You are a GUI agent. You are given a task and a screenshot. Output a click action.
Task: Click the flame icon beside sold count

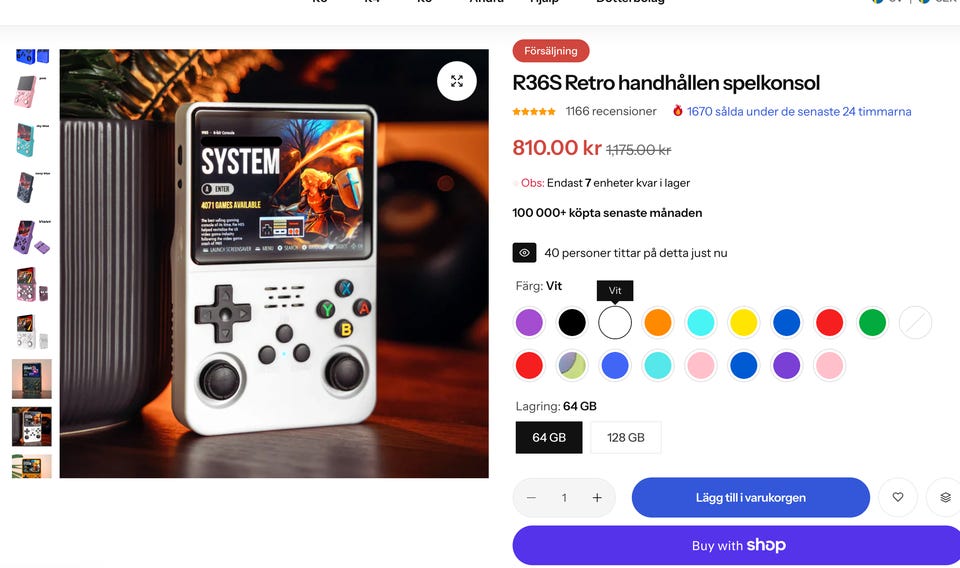coord(677,111)
